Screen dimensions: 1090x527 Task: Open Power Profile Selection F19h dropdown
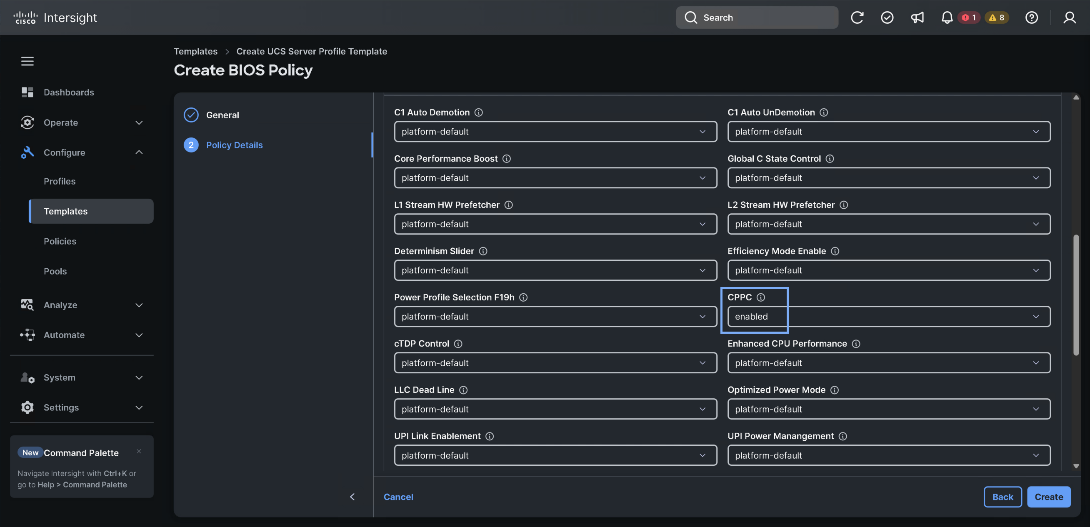pyautogui.click(x=555, y=316)
